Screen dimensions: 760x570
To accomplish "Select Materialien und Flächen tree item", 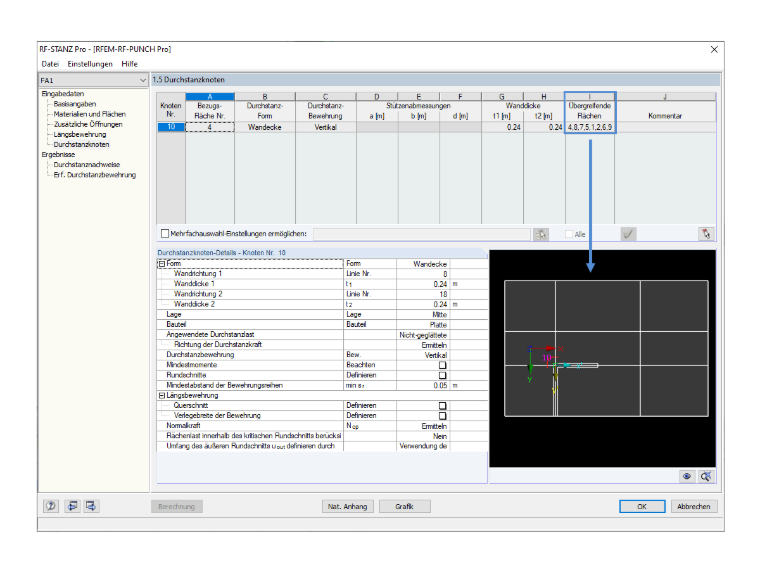I will (x=90, y=114).
